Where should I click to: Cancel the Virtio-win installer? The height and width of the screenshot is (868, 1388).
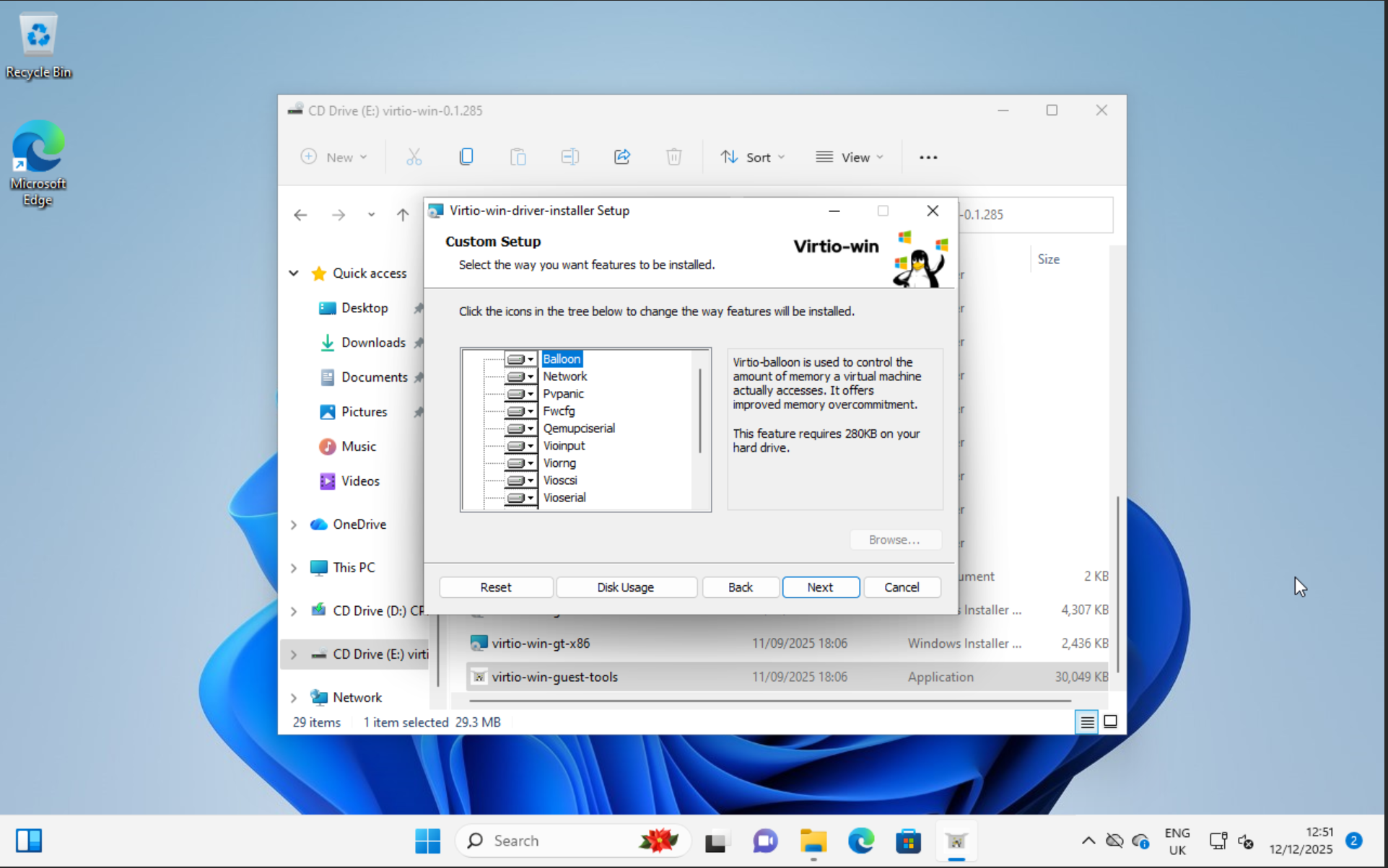tap(902, 587)
